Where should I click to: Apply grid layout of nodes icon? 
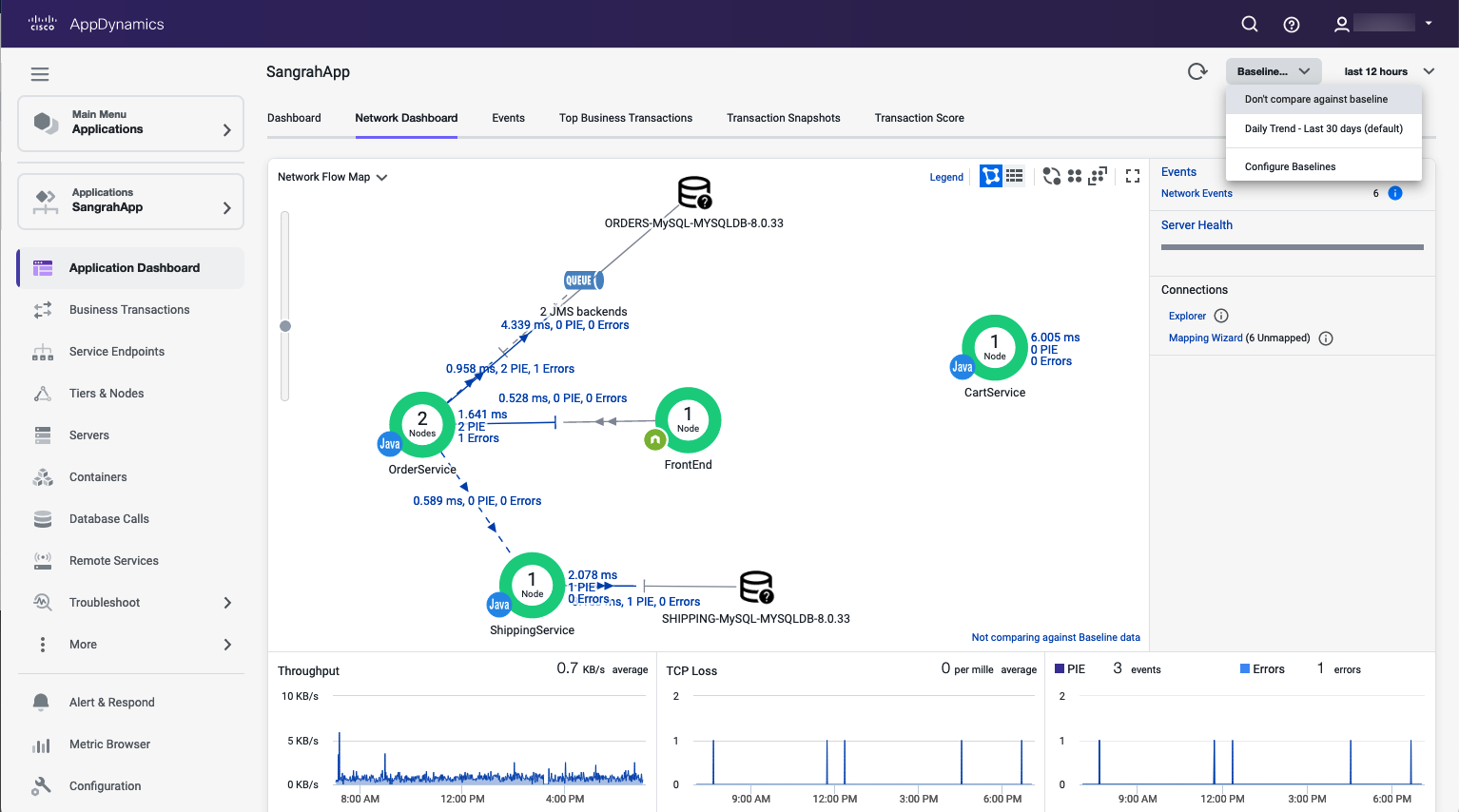[1075, 176]
